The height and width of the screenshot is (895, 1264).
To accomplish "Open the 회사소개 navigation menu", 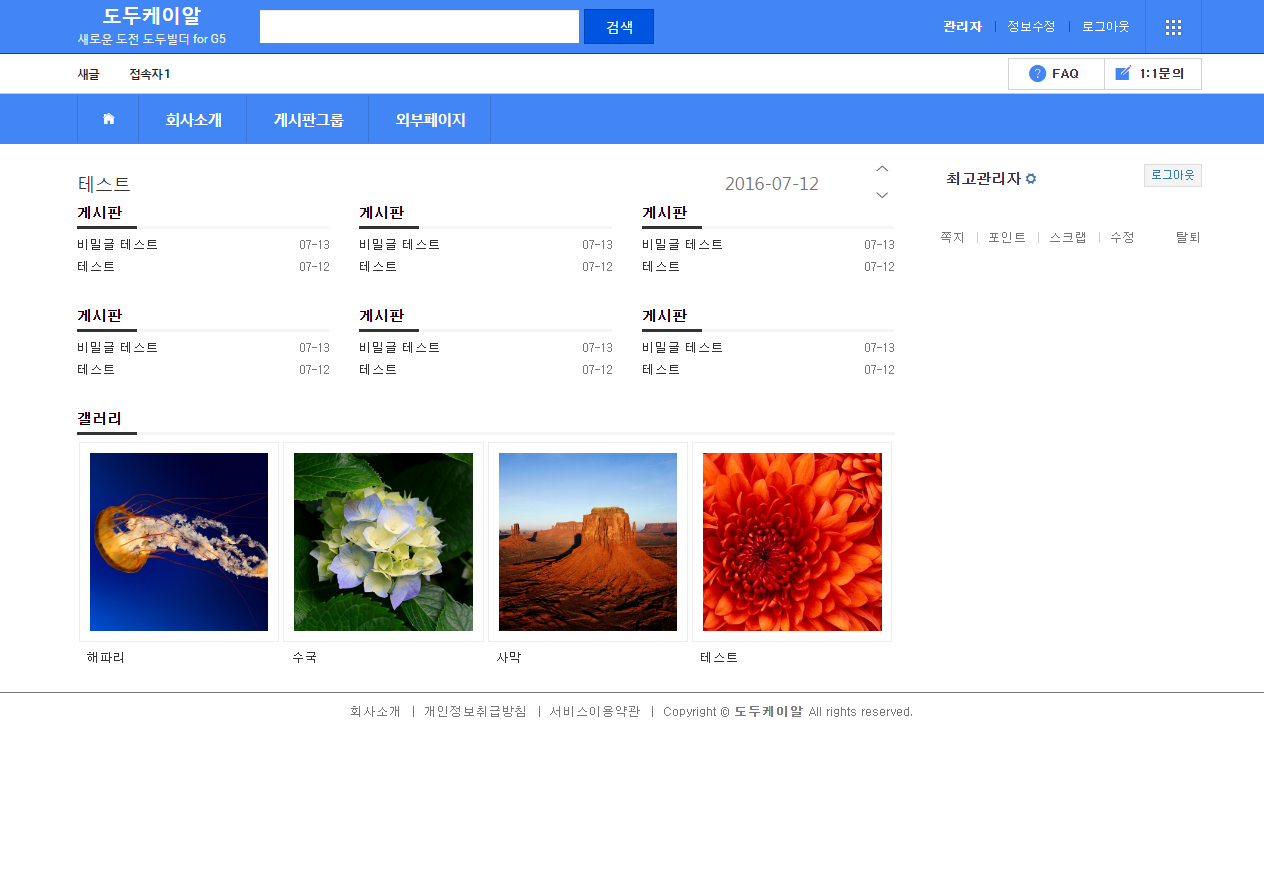I will coord(193,120).
